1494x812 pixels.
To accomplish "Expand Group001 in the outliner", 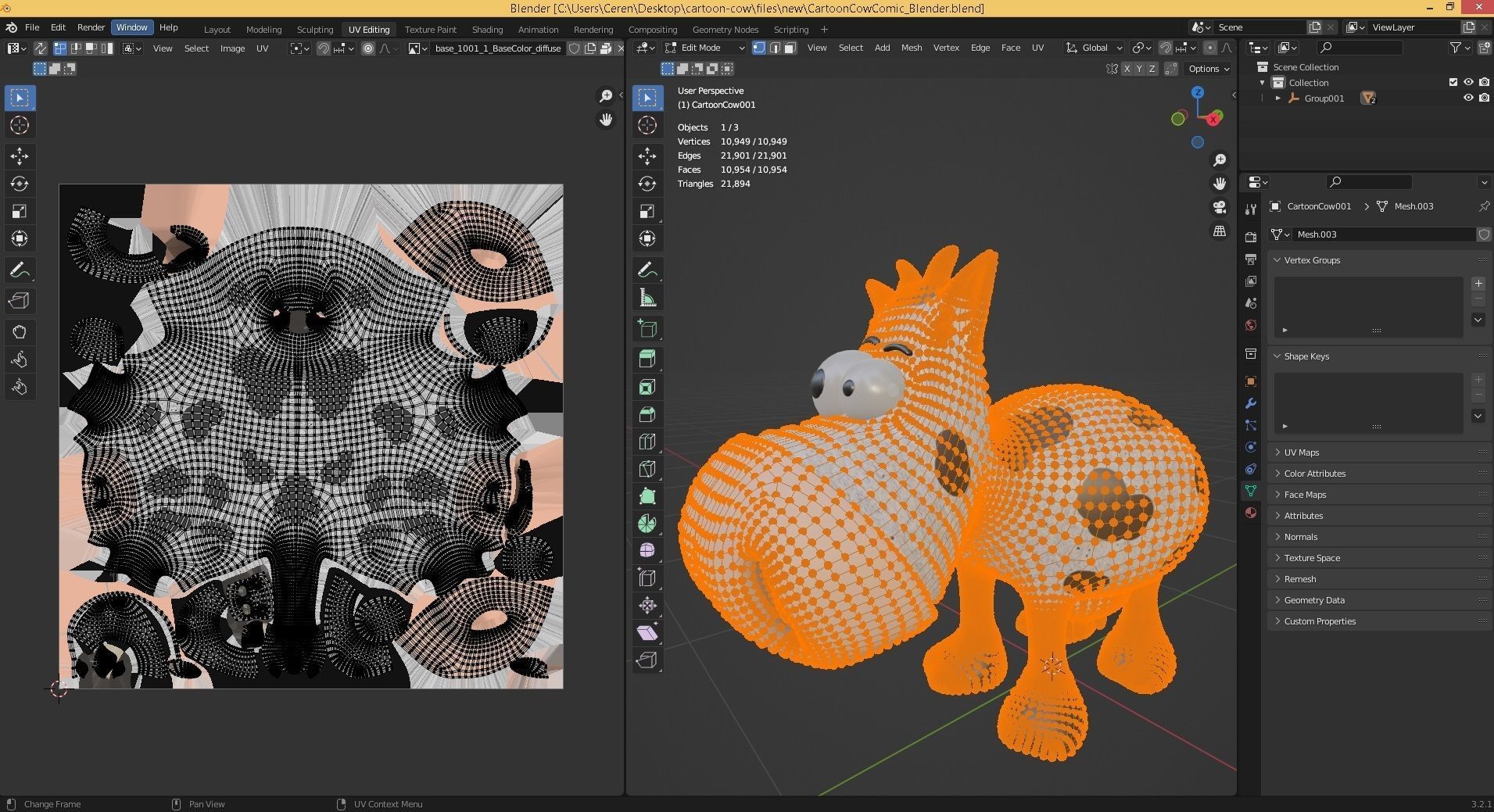I will coord(1278,98).
